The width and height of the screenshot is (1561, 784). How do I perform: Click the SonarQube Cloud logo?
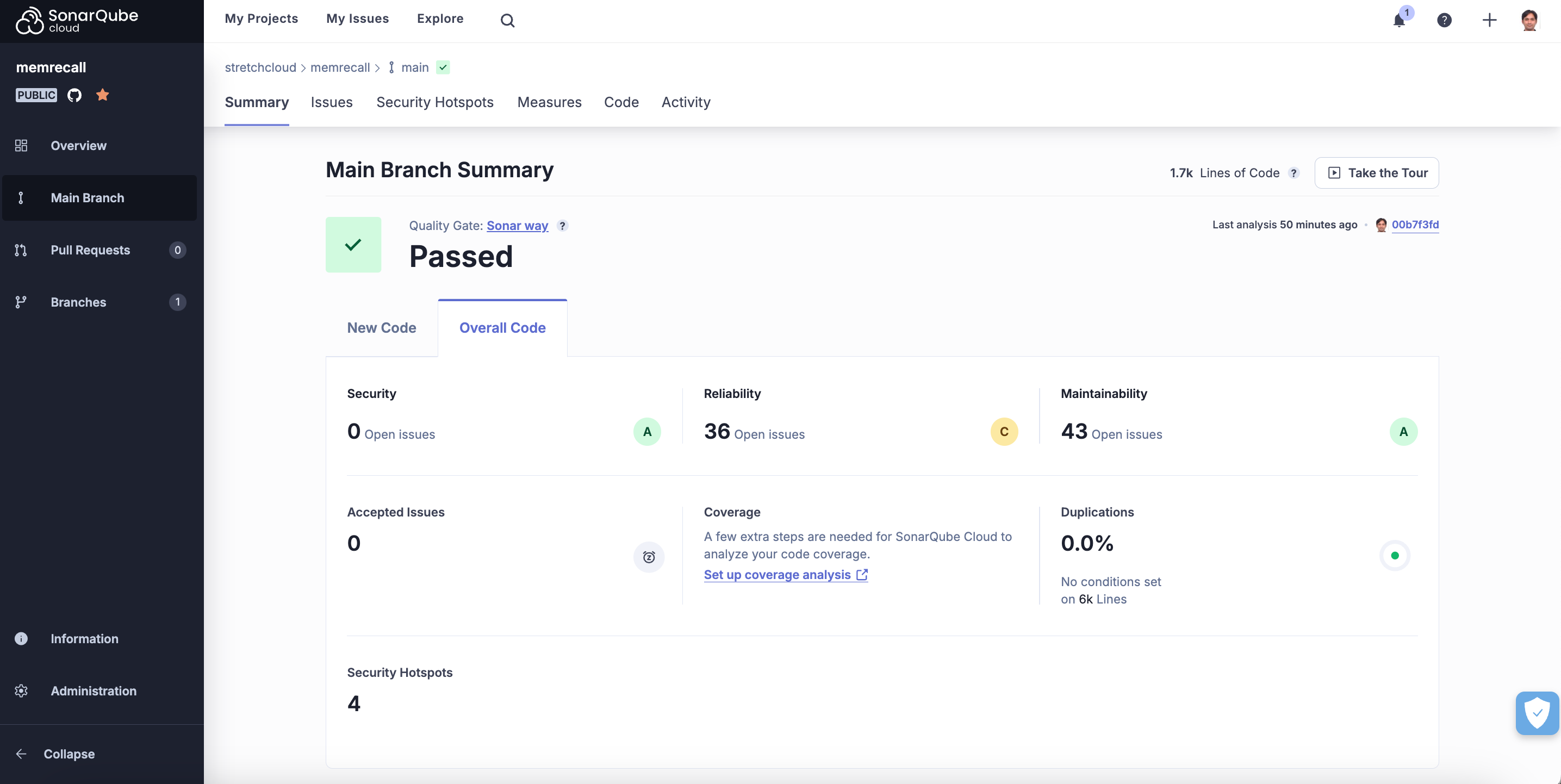76,20
